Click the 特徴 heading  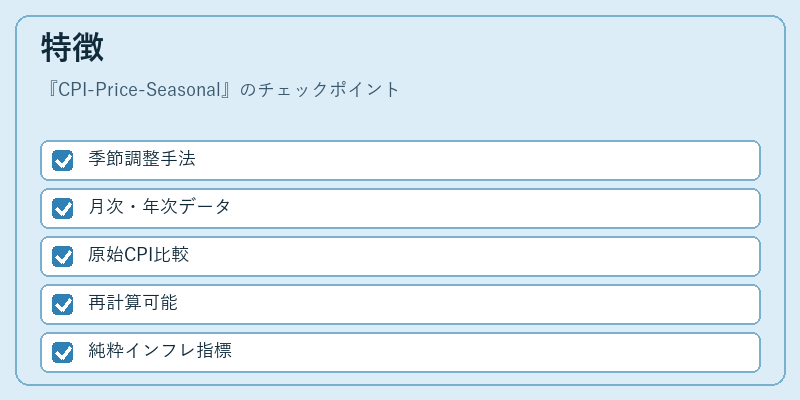click(x=72, y=48)
